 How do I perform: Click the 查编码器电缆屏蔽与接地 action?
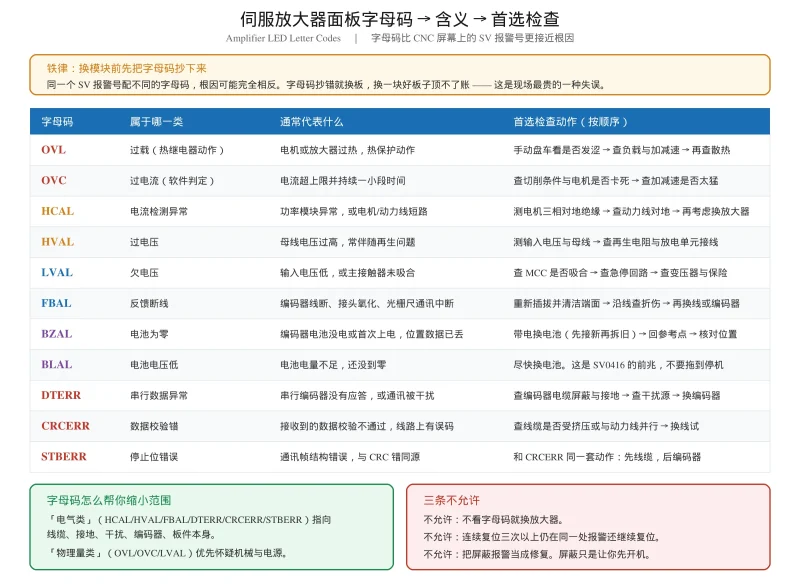(617, 395)
